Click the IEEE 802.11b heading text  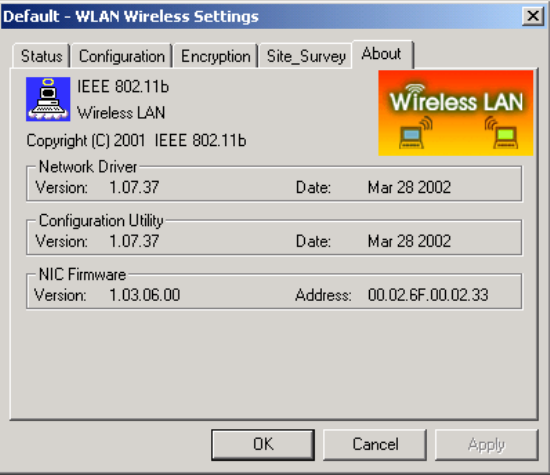pyautogui.click(x=123, y=87)
